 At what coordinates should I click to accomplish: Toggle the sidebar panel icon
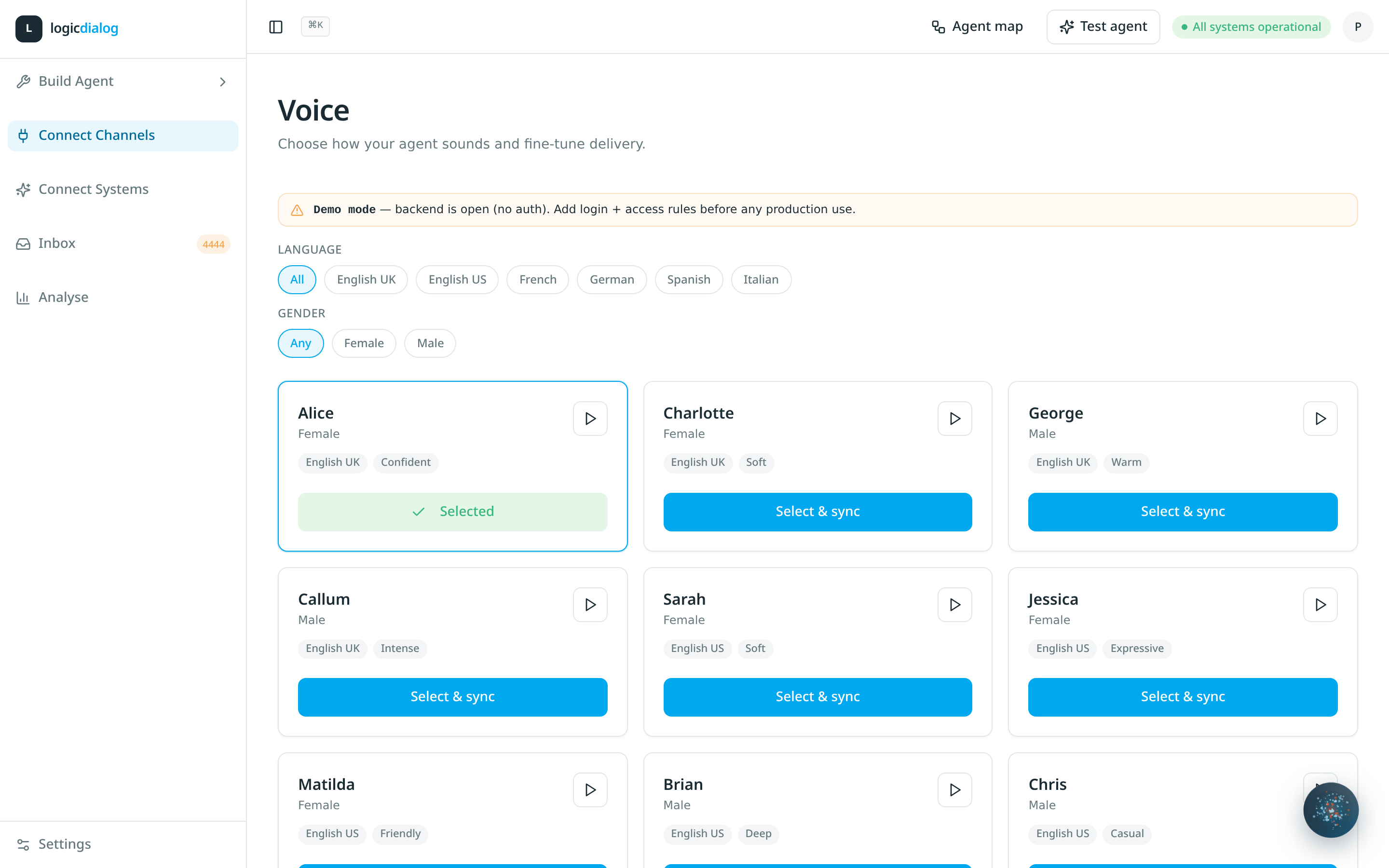[275, 27]
